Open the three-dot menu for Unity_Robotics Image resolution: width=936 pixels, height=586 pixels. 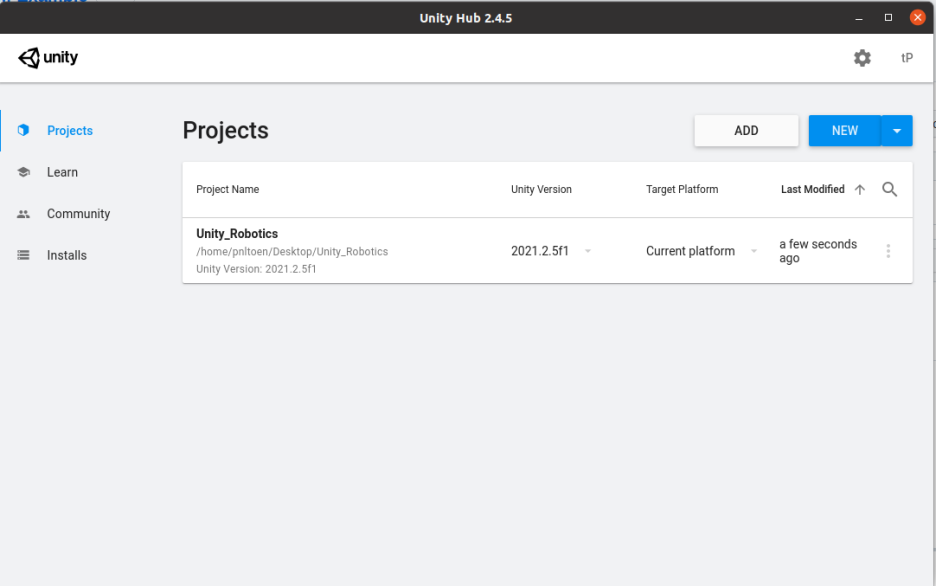click(888, 251)
